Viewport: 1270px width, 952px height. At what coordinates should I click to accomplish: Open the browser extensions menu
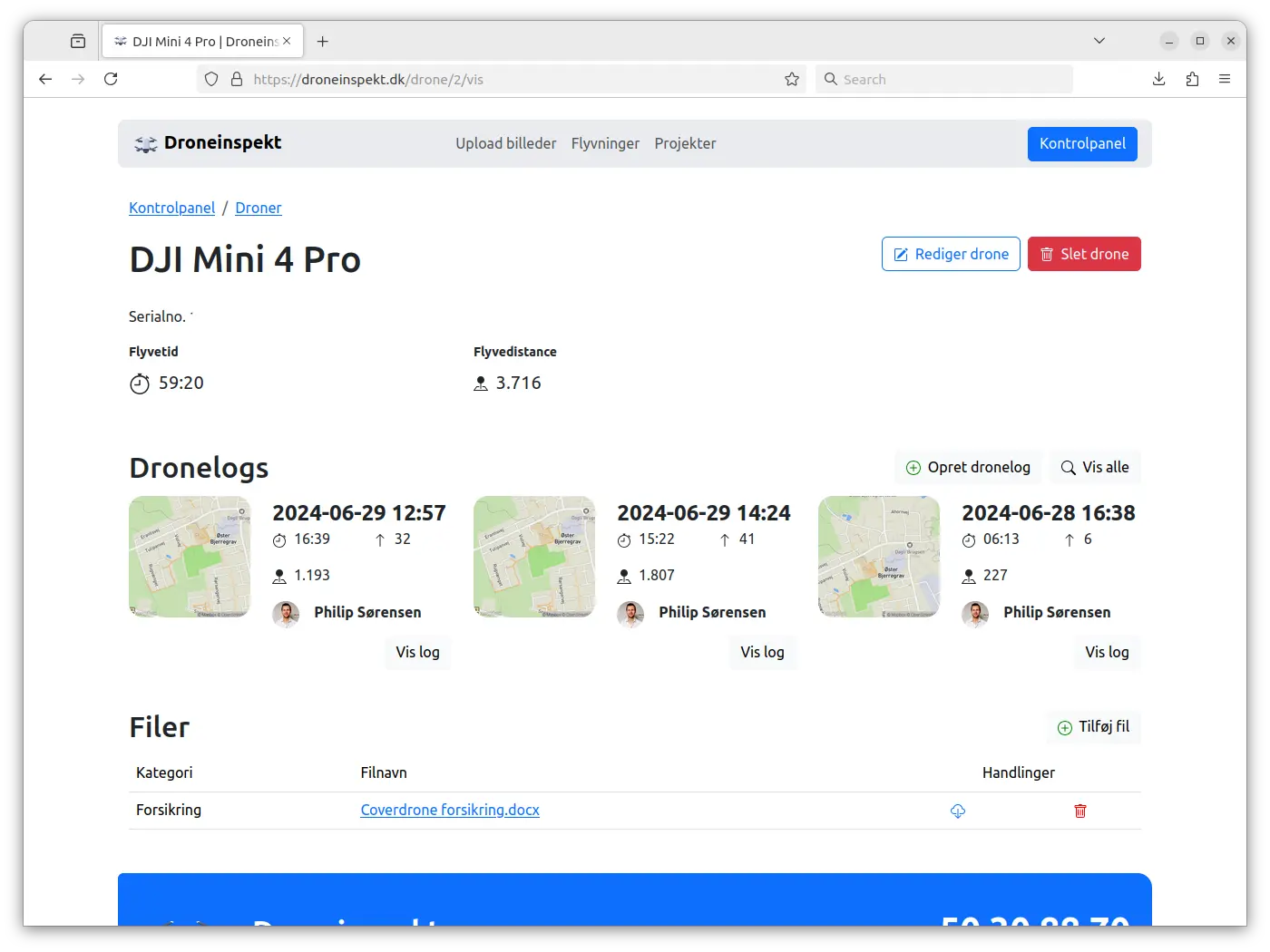coord(1192,79)
